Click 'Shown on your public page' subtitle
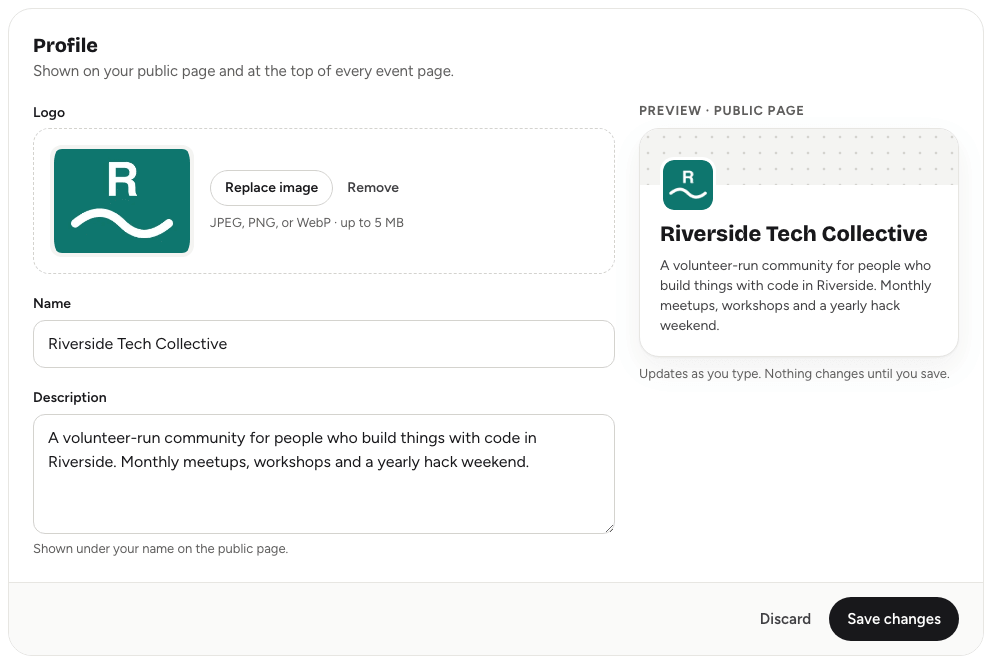 244,71
